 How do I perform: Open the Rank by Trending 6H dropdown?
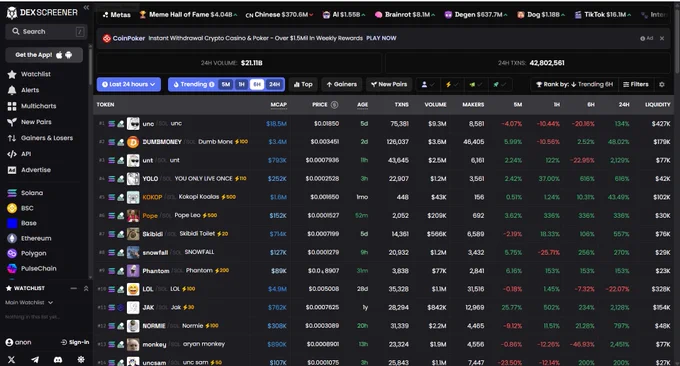click(x=574, y=85)
